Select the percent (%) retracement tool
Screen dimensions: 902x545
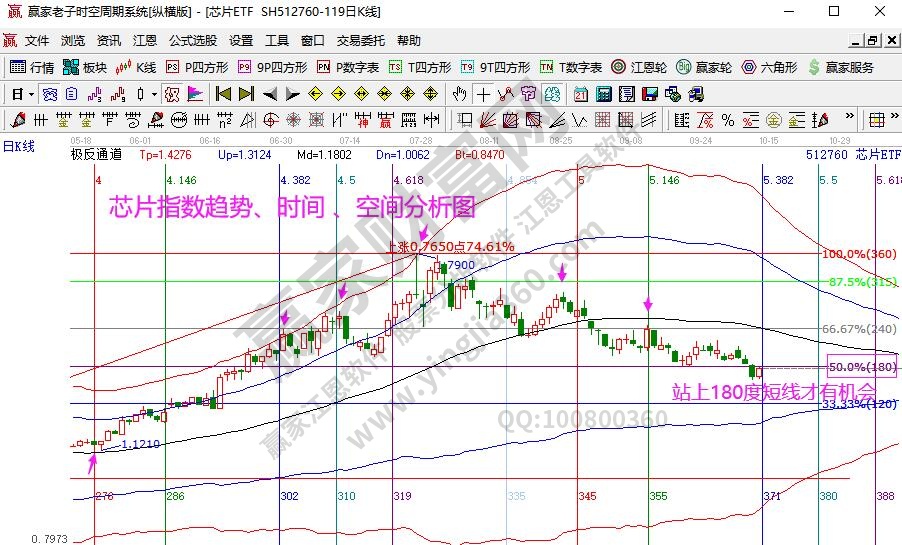[727, 120]
